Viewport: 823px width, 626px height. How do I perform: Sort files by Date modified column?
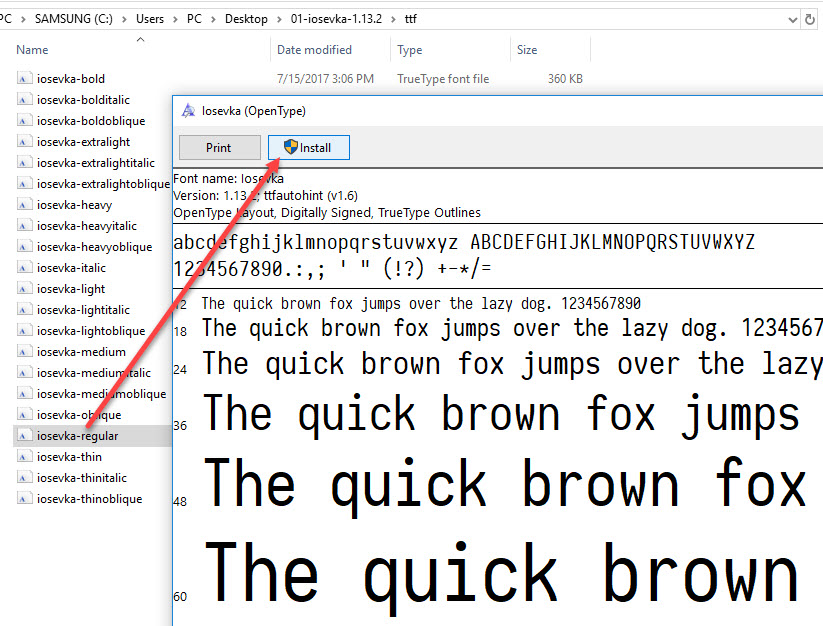[314, 50]
